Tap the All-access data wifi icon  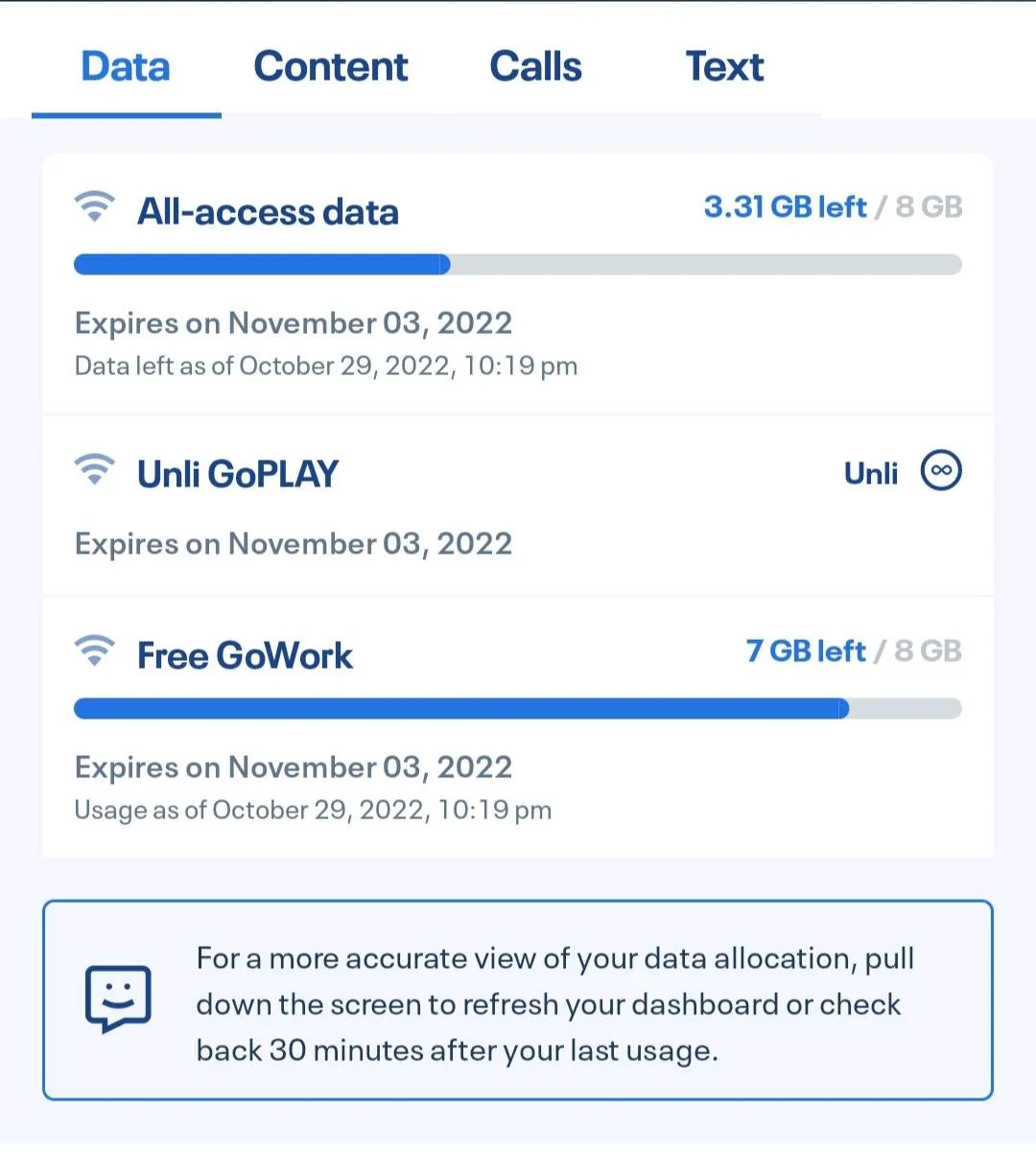pyautogui.click(x=94, y=206)
